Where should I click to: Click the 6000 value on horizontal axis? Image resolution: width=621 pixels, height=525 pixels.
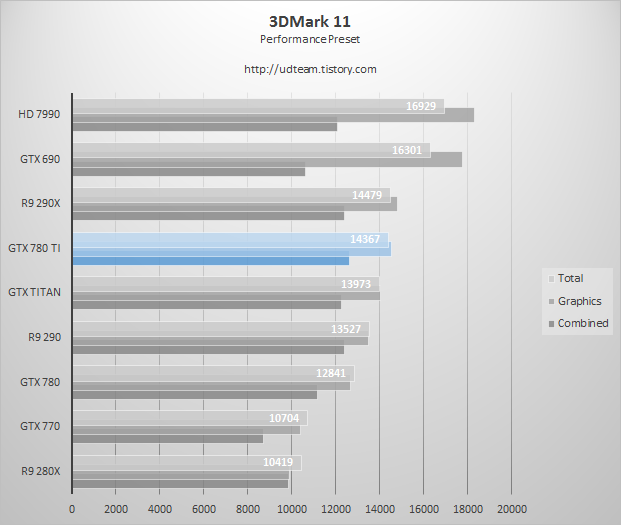click(x=204, y=509)
